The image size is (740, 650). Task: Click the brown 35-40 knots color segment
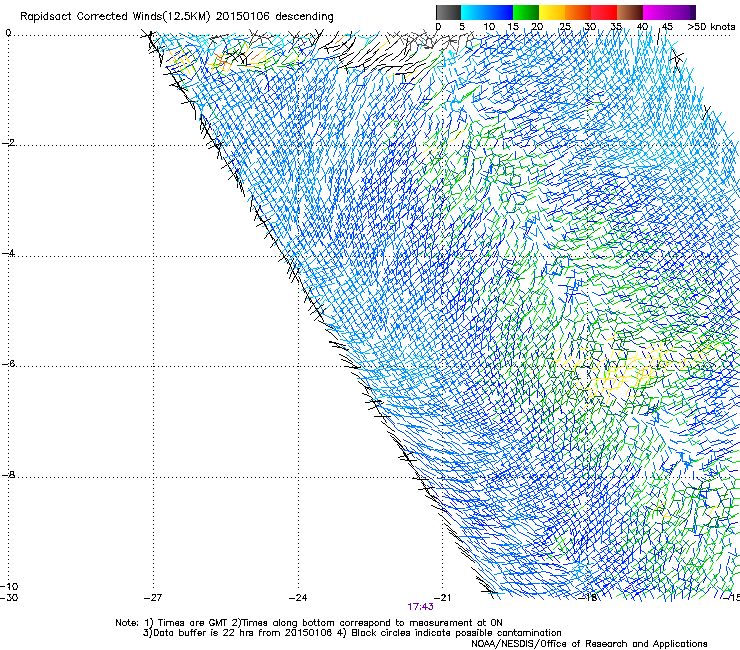pyautogui.click(x=630, y=12)
